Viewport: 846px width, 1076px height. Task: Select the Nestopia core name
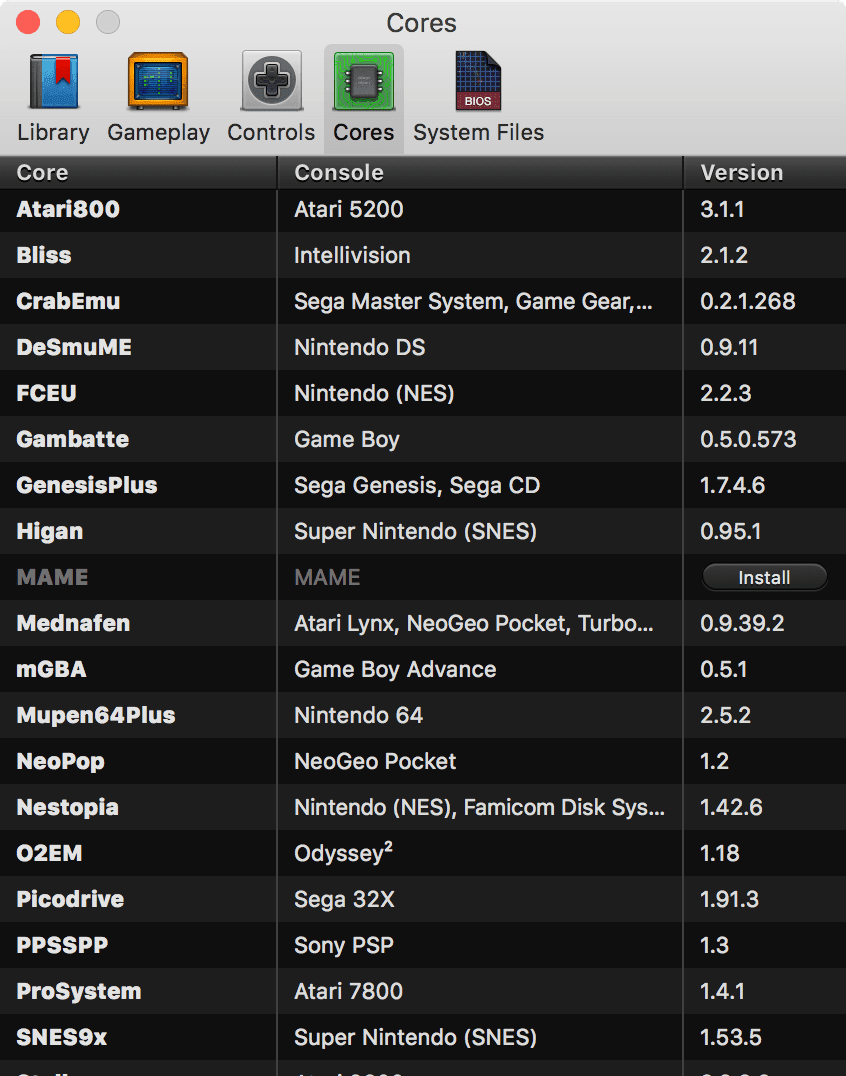pyautogui.click(x=67, y=807)
